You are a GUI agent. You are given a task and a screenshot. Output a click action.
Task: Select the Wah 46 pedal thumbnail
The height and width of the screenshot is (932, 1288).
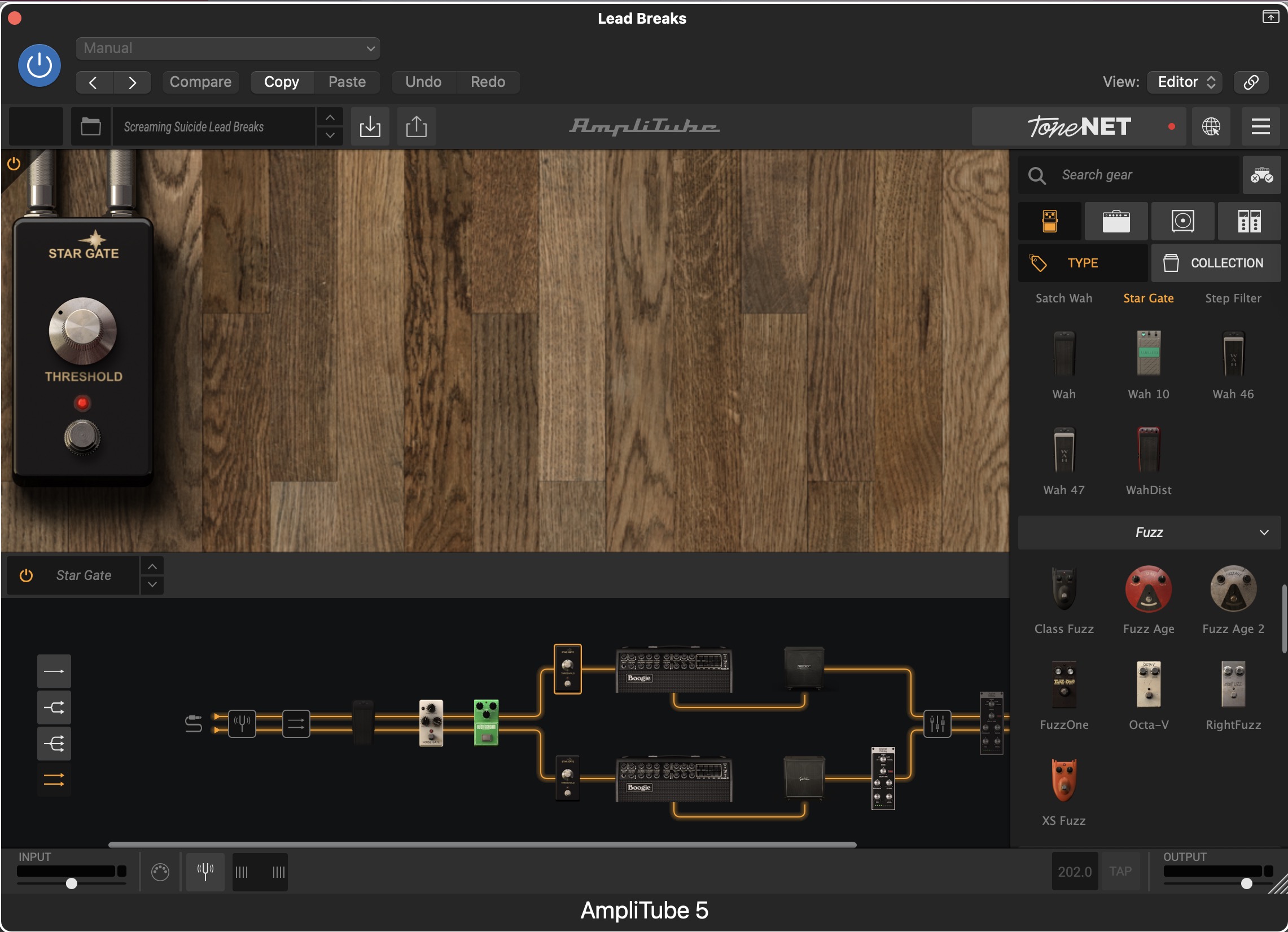point(1233,354)
